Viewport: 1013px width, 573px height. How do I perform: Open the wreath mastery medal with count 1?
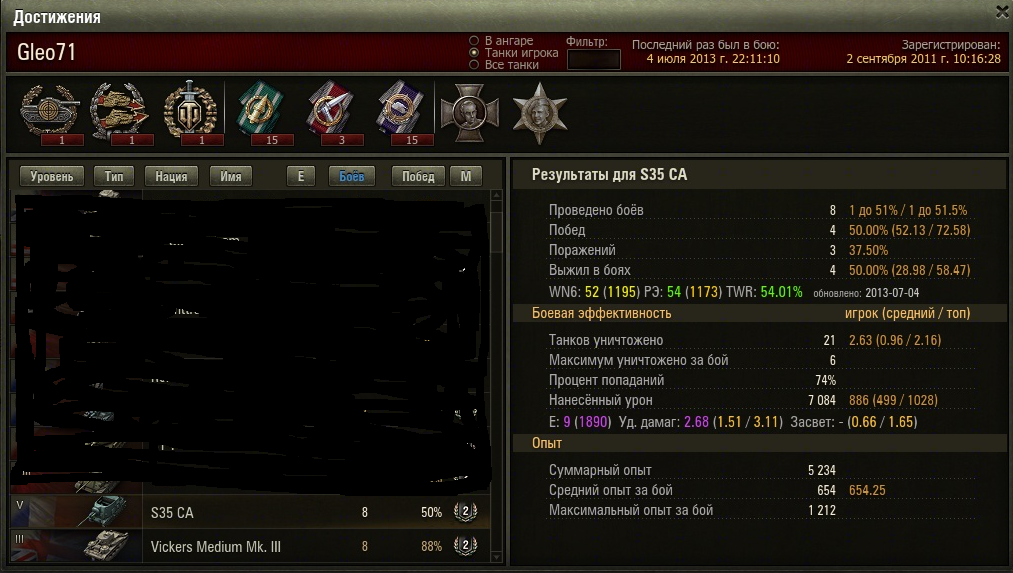tap(190, 112)
